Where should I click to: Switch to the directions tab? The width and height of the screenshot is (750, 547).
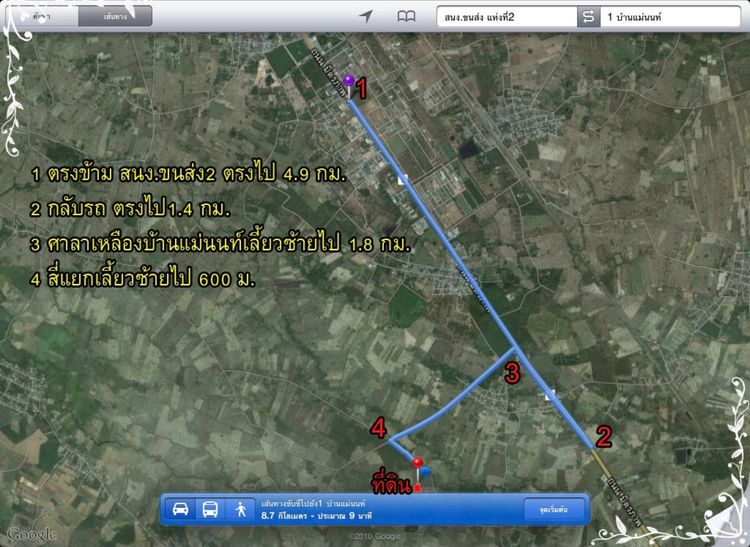(115, 17)
